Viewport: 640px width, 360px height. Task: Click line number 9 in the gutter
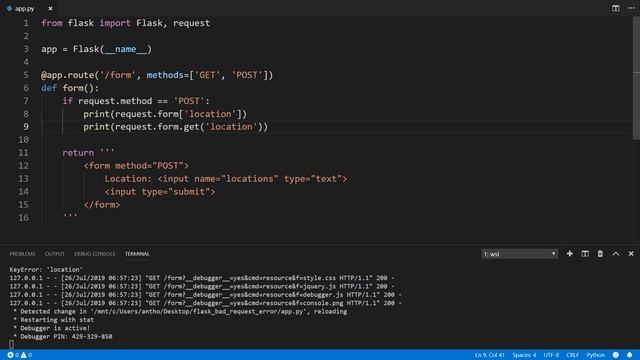pyautogui.click(x=26, y=127)
